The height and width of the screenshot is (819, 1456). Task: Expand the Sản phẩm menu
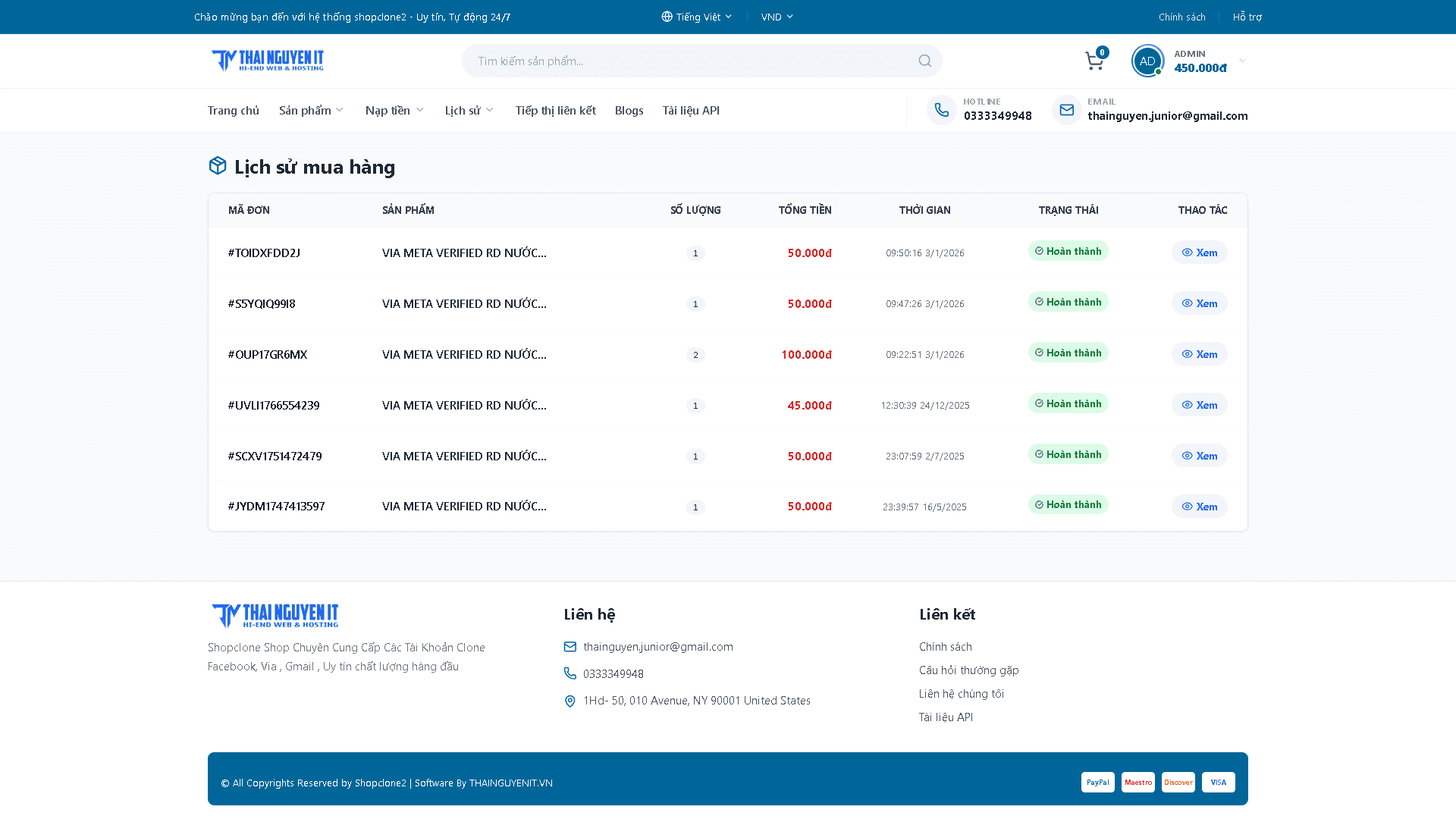[312, 111]
